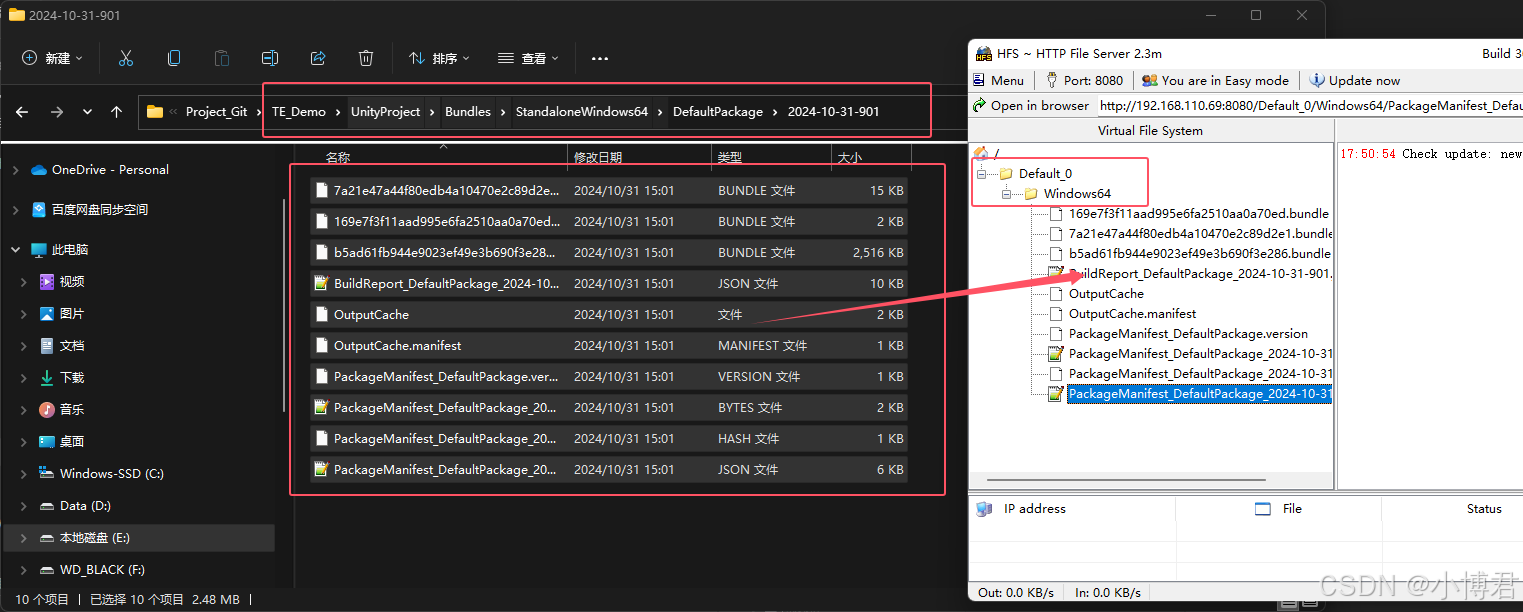
Task: Click TE_Demo in the address breadcrumb
Action: pyautogui.click(x=299, y=112)
